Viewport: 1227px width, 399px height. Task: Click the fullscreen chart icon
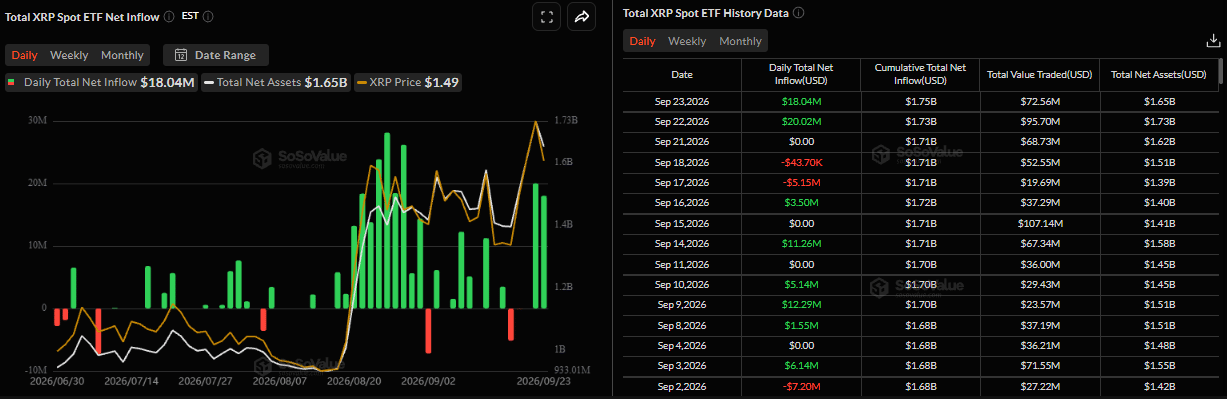point(546,16)
